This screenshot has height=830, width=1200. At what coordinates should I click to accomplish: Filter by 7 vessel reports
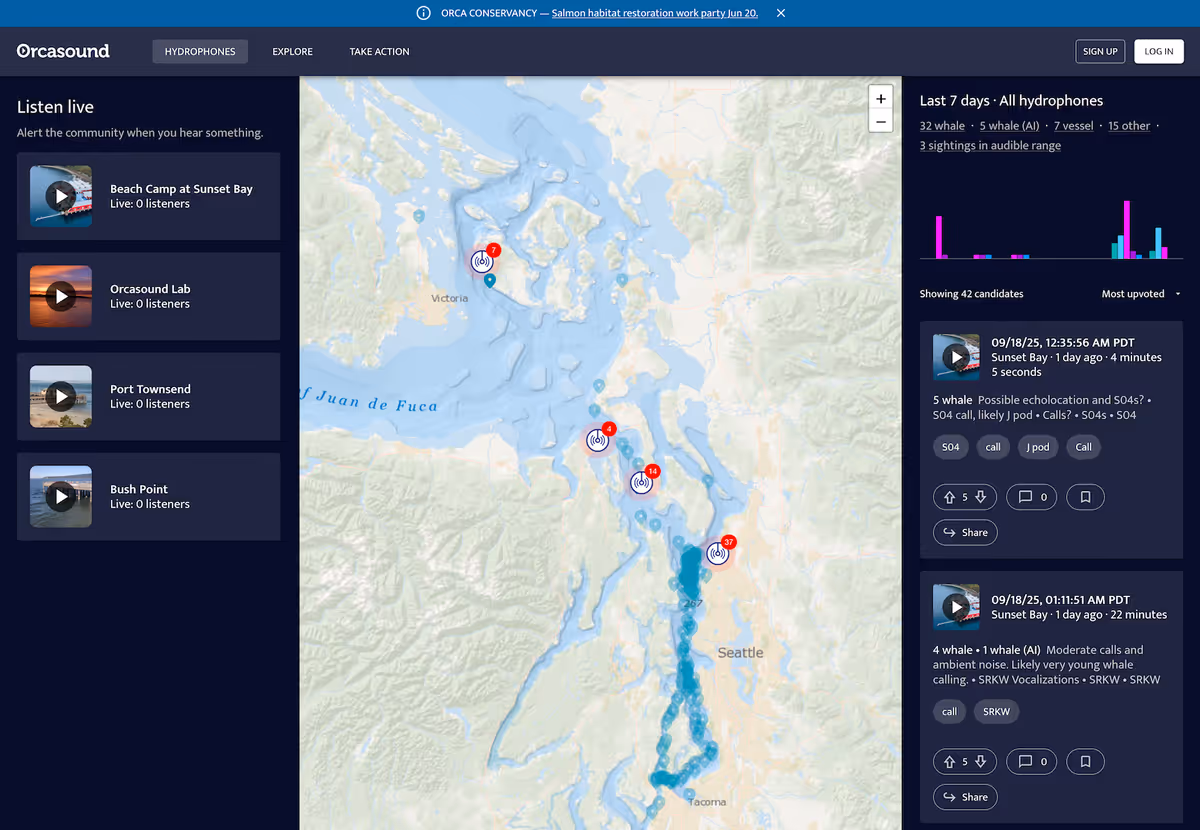click(1074, 126)
